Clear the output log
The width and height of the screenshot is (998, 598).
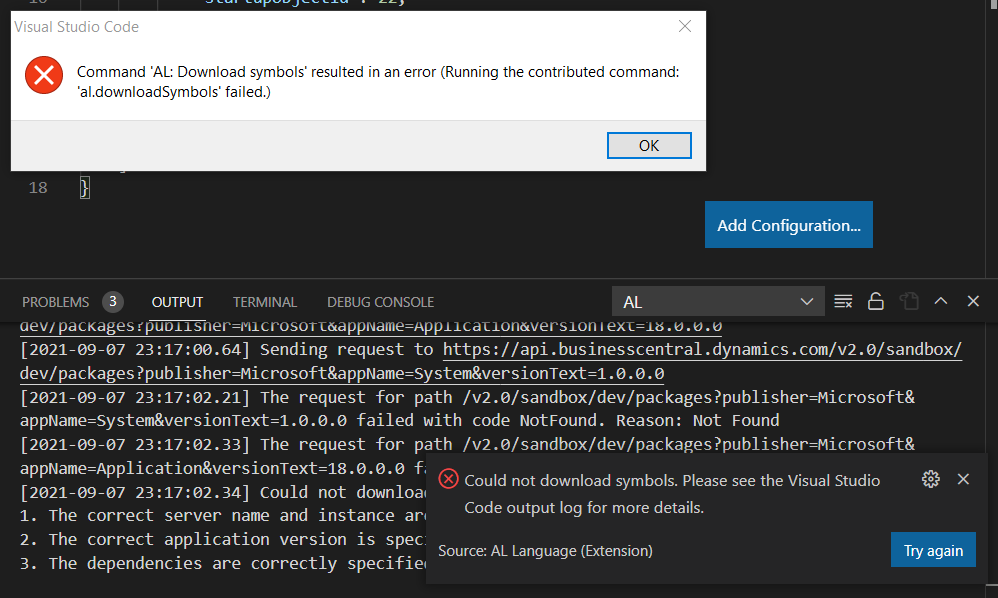point(843,302)
